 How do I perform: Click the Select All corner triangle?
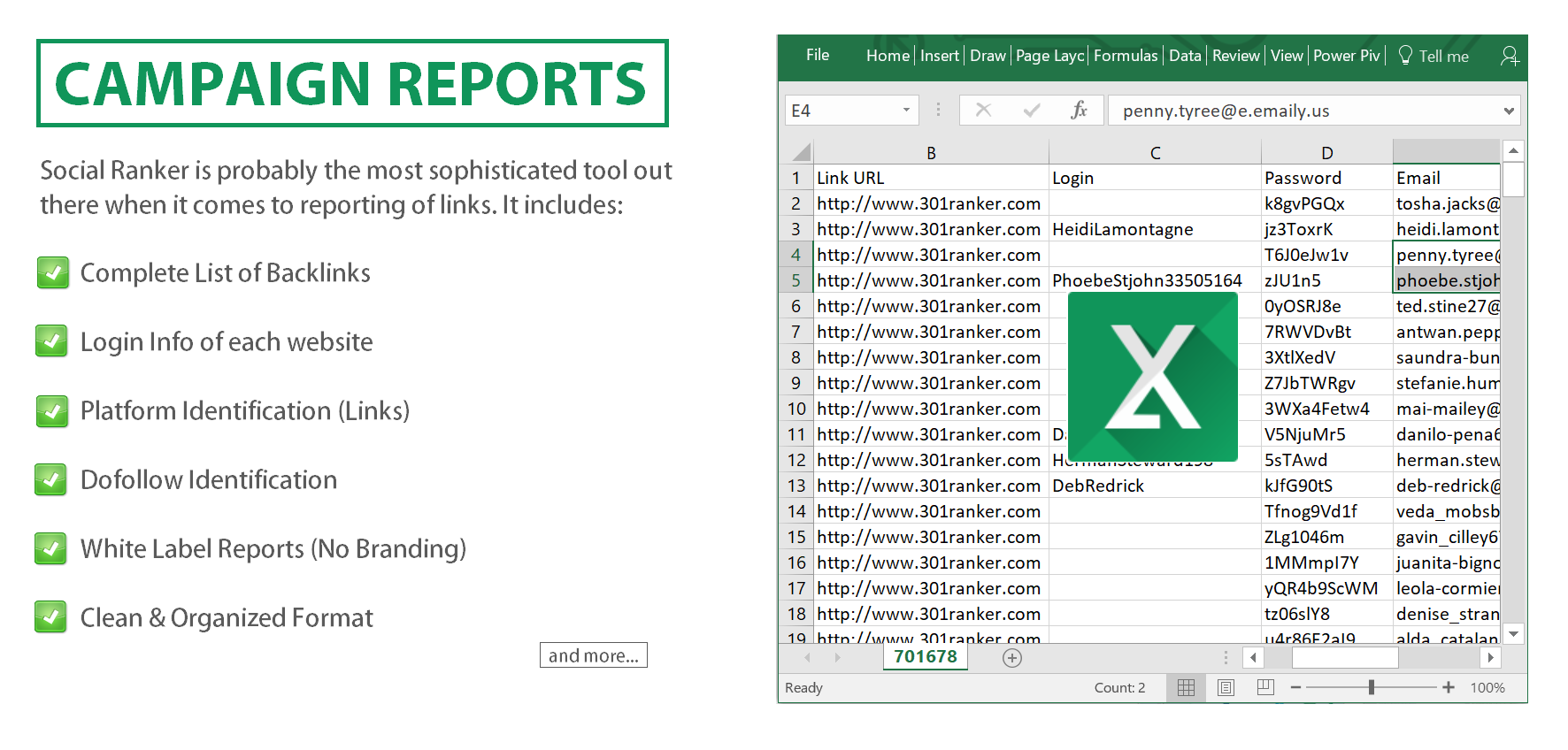point(802,152)
